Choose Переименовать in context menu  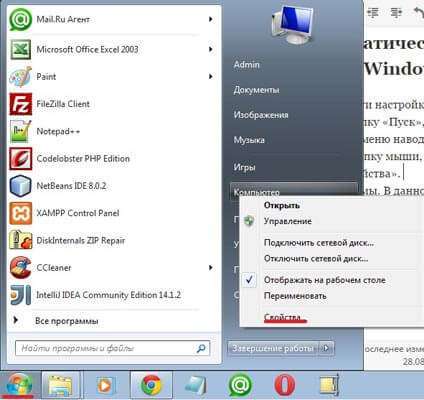point(295,296)
